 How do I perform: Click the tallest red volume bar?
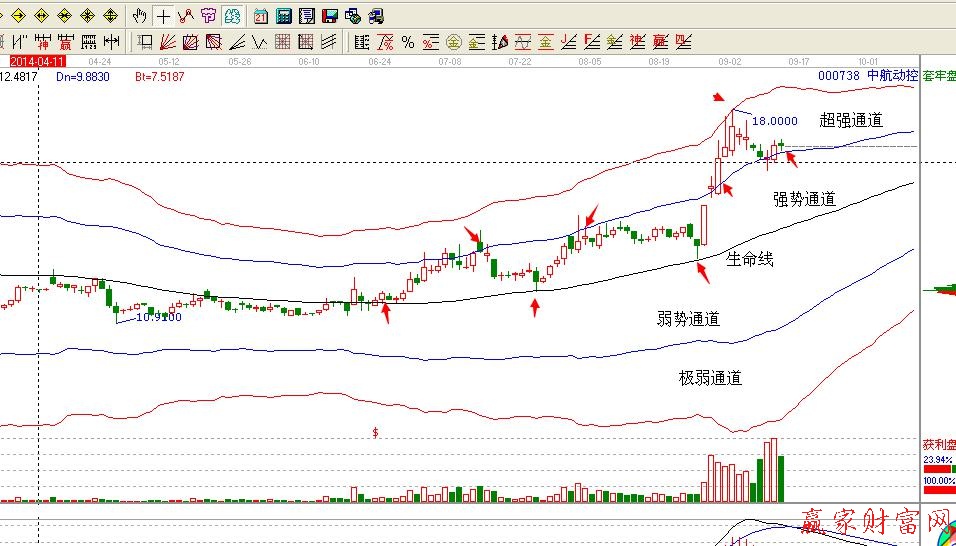tap(772, 470)
